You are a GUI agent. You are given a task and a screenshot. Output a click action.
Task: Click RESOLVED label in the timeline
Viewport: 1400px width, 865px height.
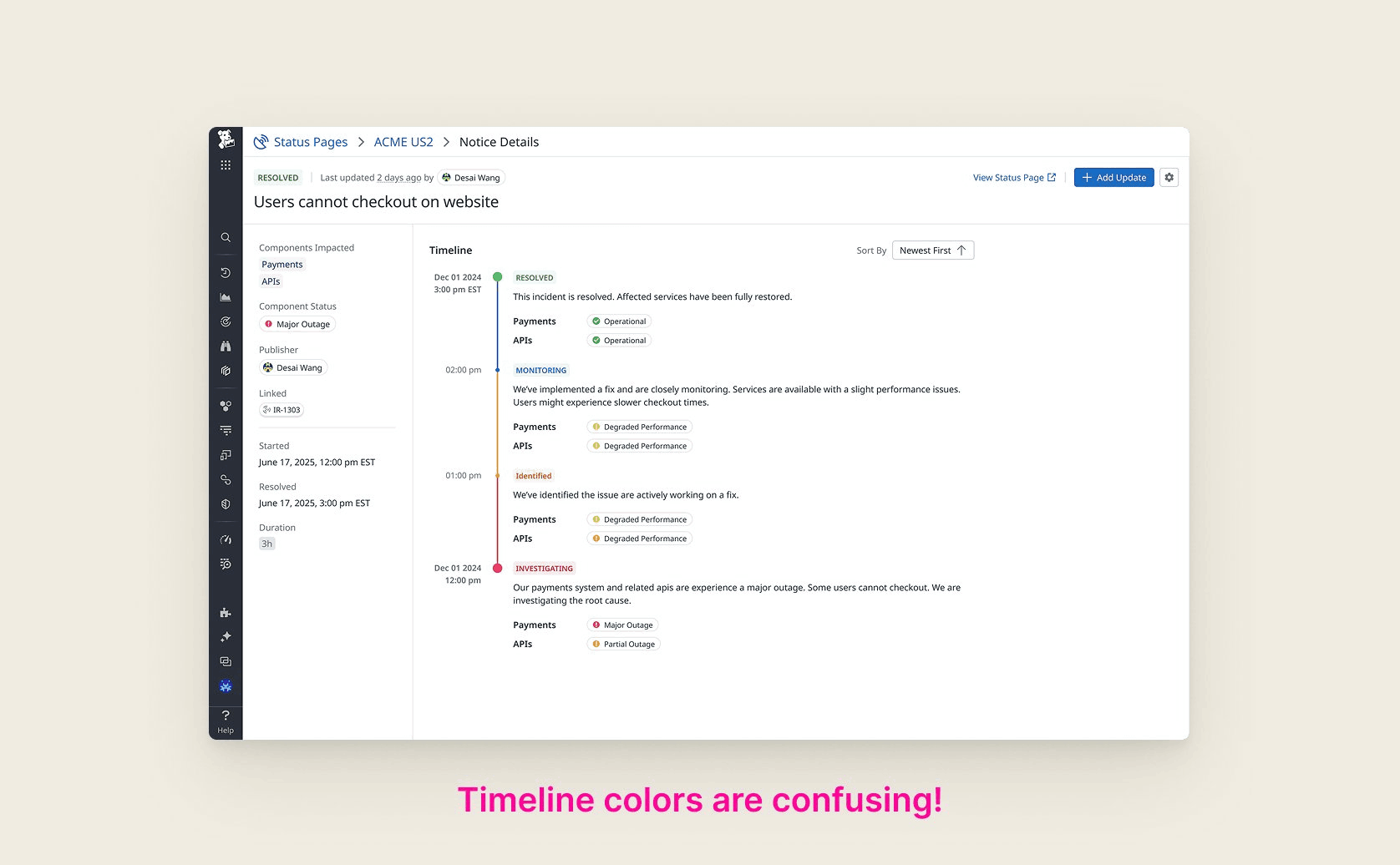pyautogui.click(x=535, y=278)
